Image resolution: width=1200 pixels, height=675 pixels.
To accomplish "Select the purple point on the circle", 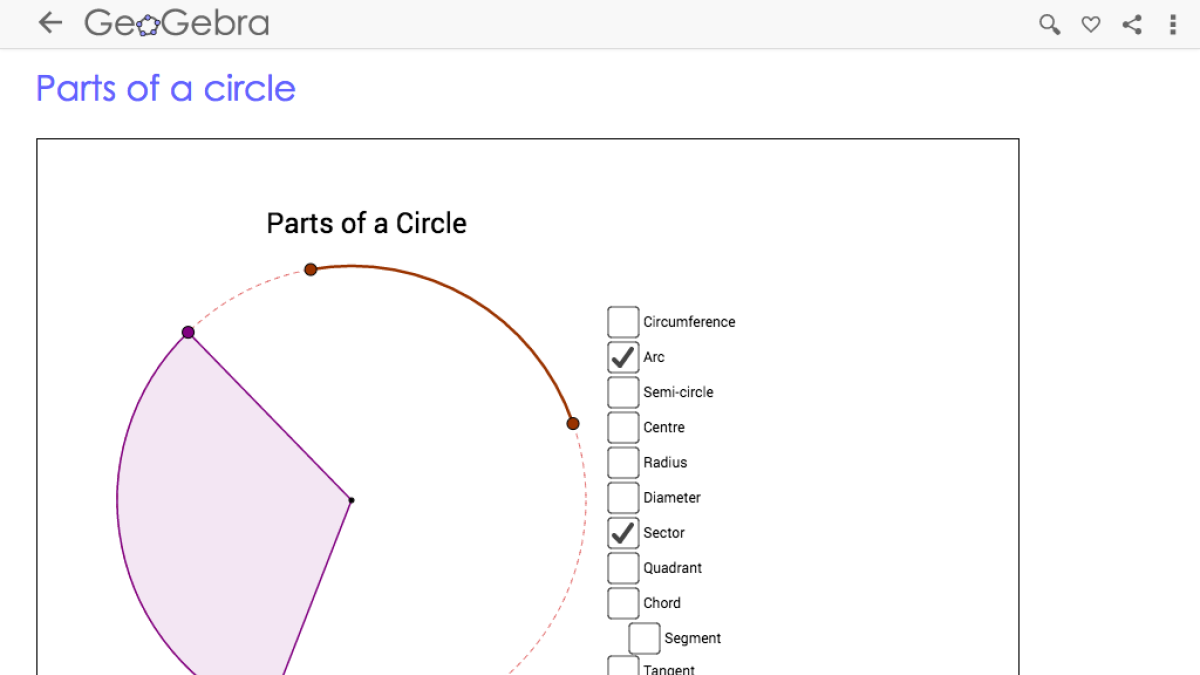I will point(187,332).
